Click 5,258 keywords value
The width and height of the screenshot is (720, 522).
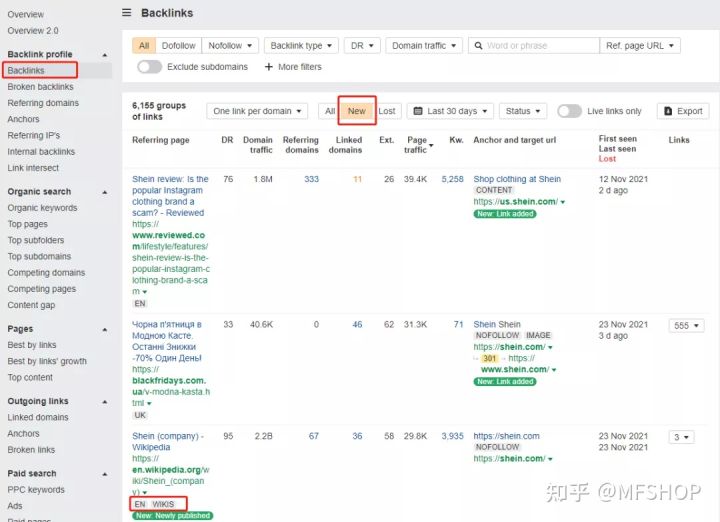coord(452,179)
